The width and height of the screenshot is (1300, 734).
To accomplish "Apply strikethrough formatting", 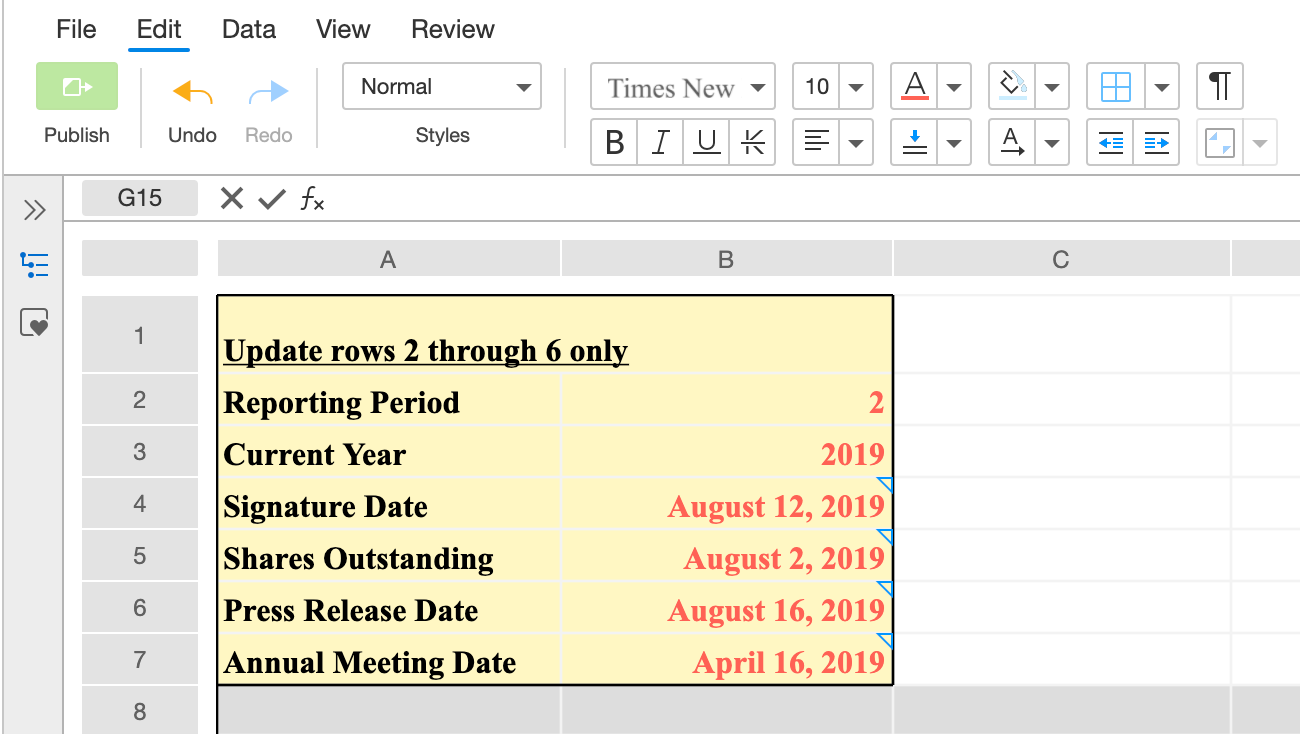I will [753, 142].
